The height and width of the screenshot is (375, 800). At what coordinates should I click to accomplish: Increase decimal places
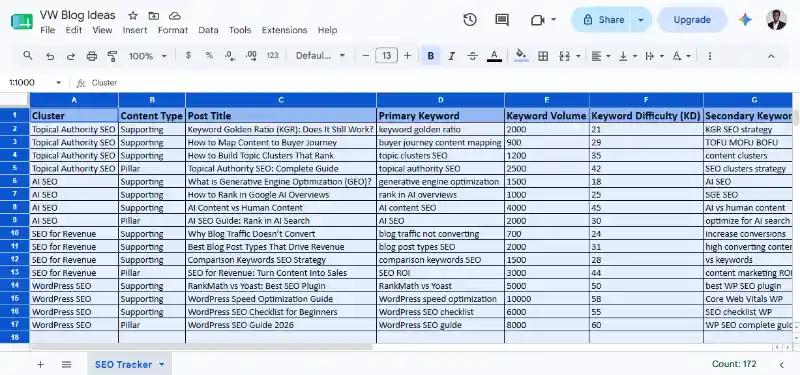(251, 56)
